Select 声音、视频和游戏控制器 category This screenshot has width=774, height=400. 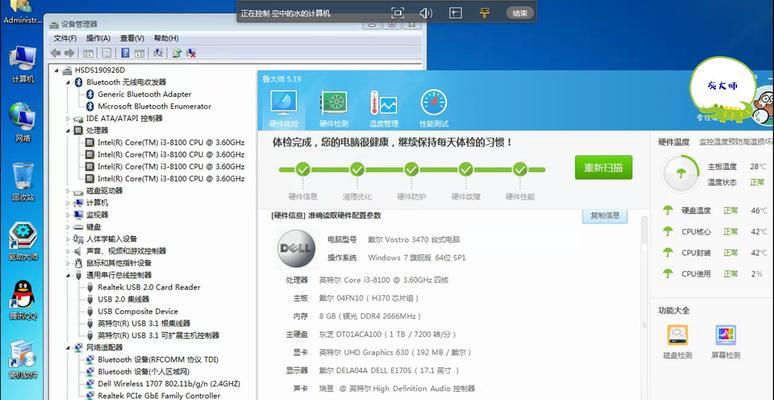coord(126,251)
